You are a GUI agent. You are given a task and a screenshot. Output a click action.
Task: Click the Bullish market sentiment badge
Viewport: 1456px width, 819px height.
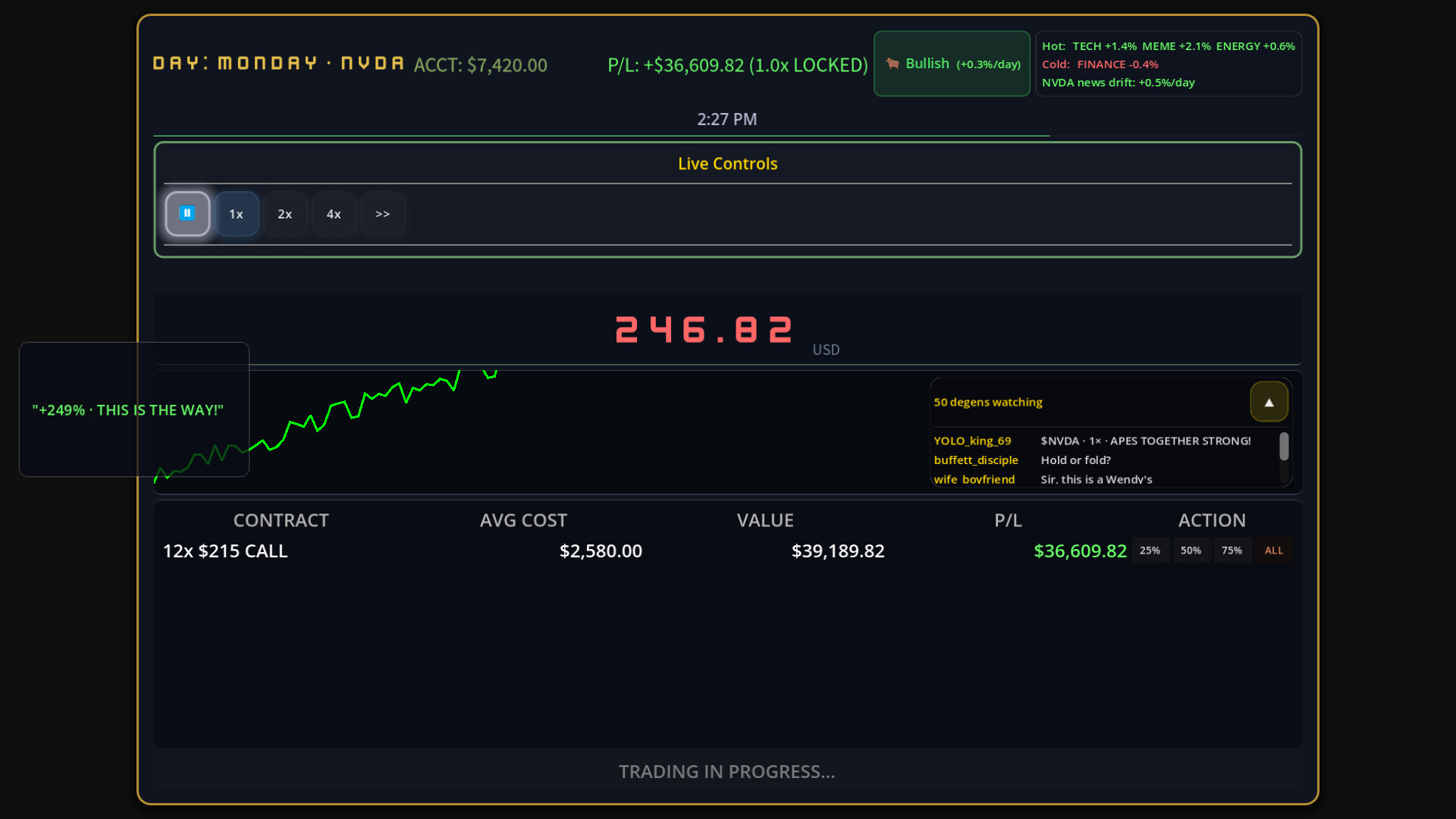point(952,64)
